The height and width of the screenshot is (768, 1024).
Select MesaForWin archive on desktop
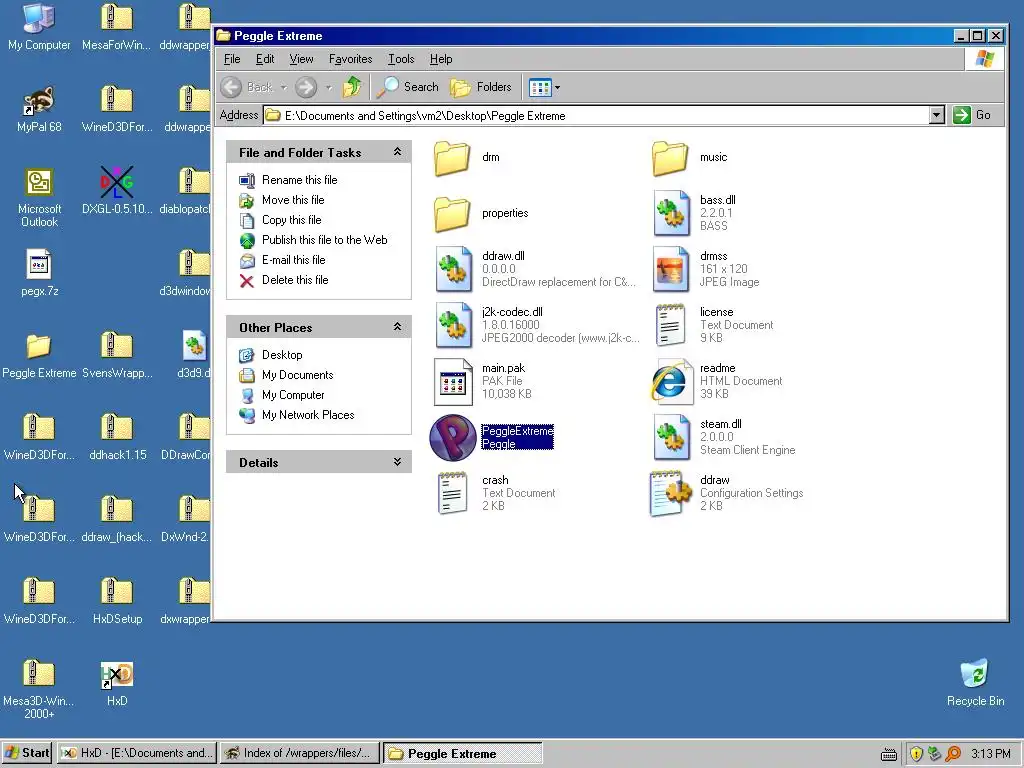pos(116,26)
